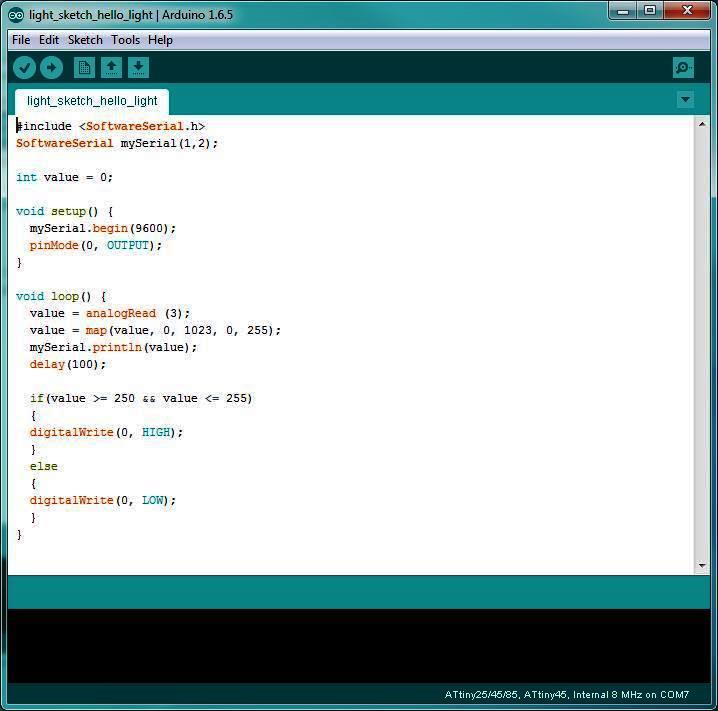The width and height of the screenshot is (718, 711).
Task: Open a sketch with the up-arrow icon
Action: click(111, 68)
